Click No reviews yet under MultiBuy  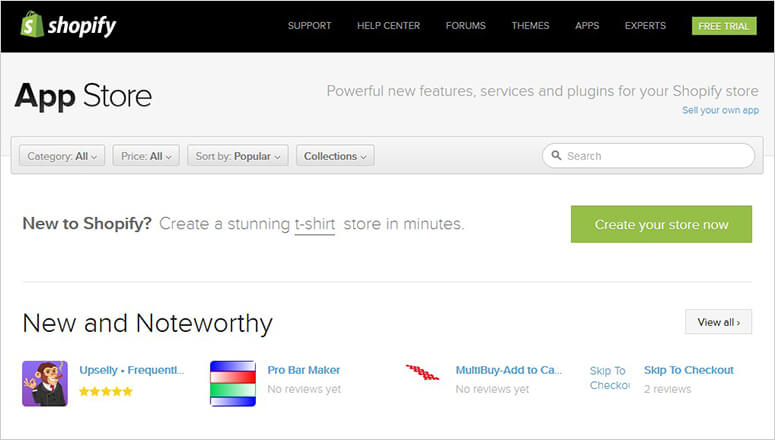pos(492,389)
